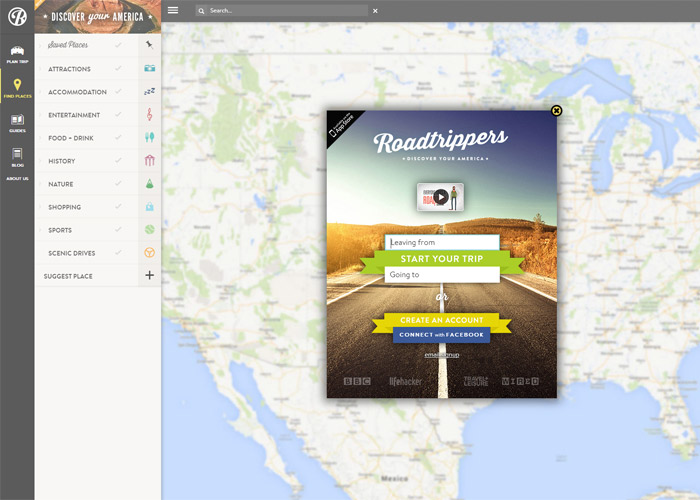Click the Shopping bag icon
Viewport: 700px width, 500px height.
pos(150,207)
